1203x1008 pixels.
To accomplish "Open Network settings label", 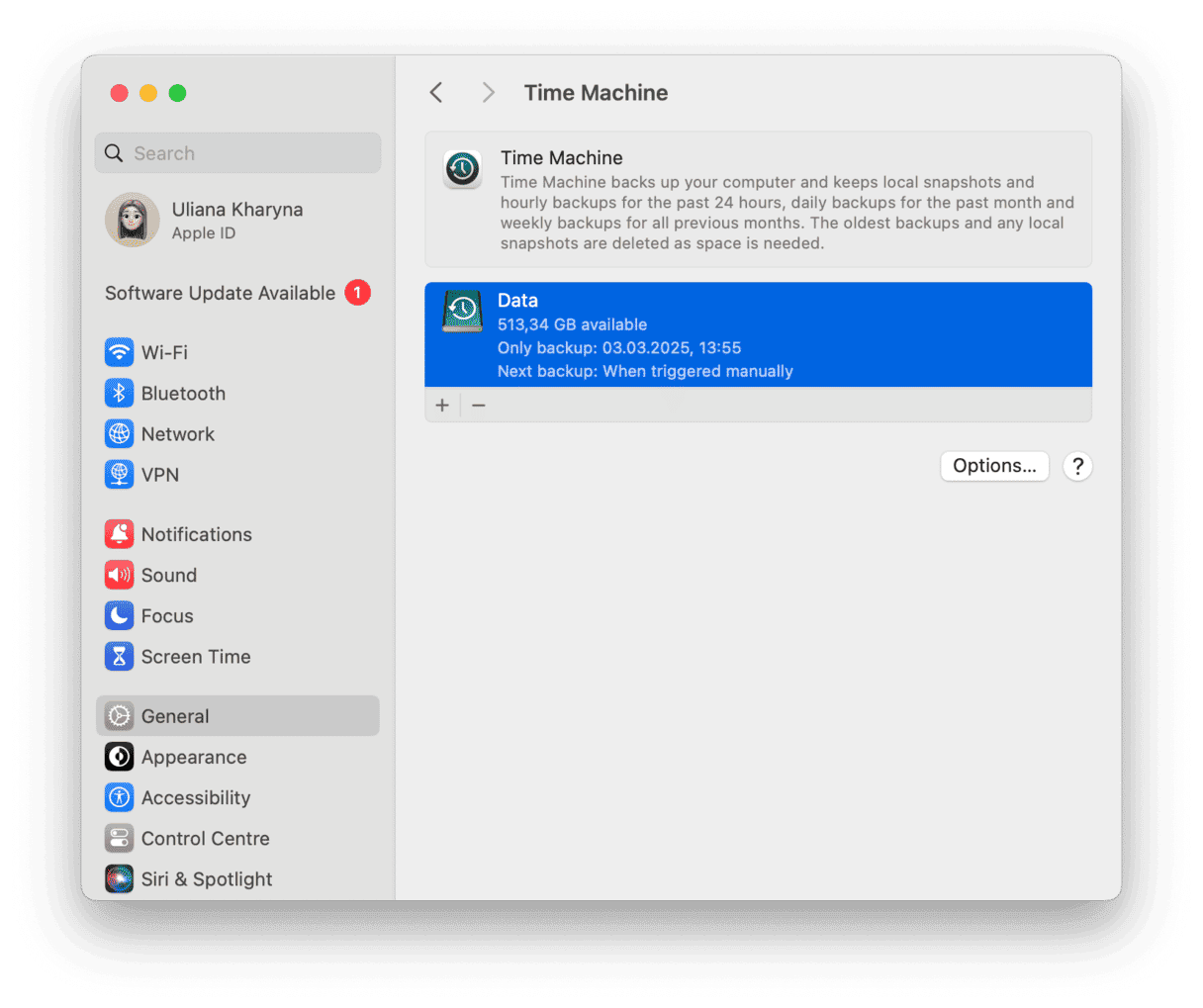I will [178, 433].
